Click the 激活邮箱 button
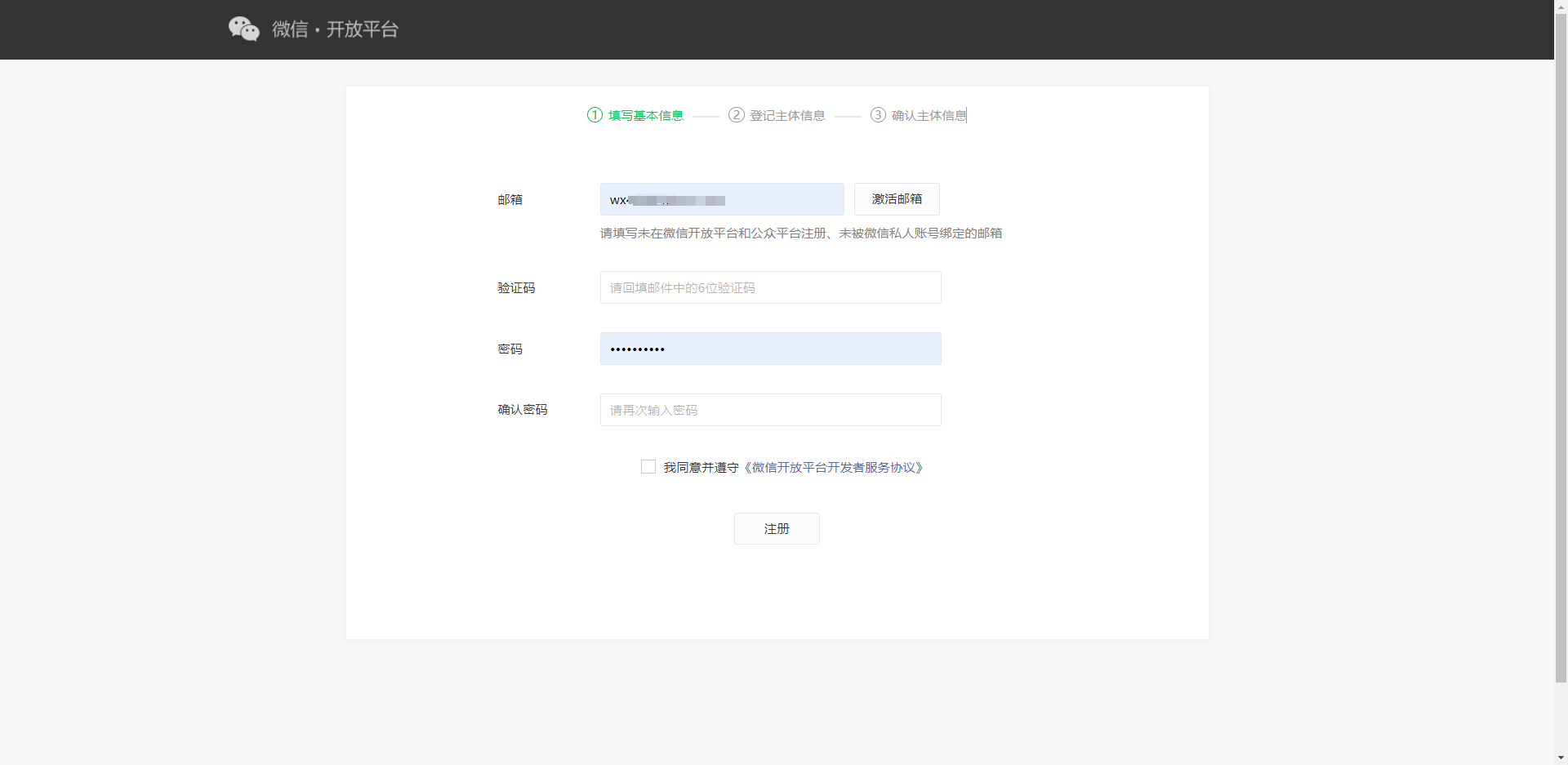Image resolution: width=1568 pixels, height=765 pixels. 897,199
